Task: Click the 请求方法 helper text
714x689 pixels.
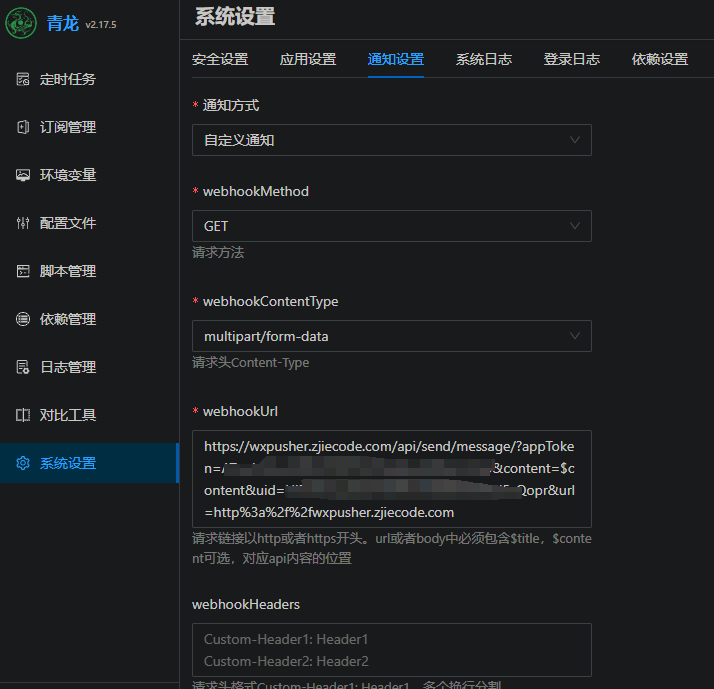Action: coord(218,253)
